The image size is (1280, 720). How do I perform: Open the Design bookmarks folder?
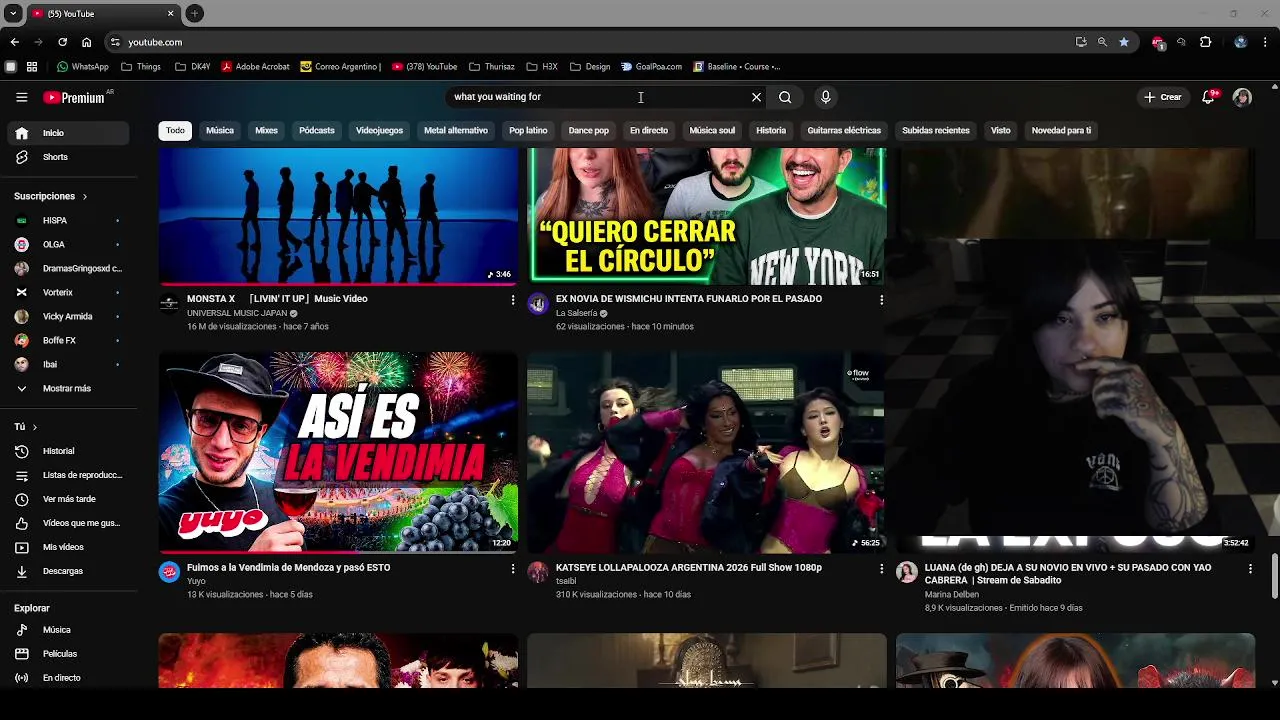tap(590, 67)
